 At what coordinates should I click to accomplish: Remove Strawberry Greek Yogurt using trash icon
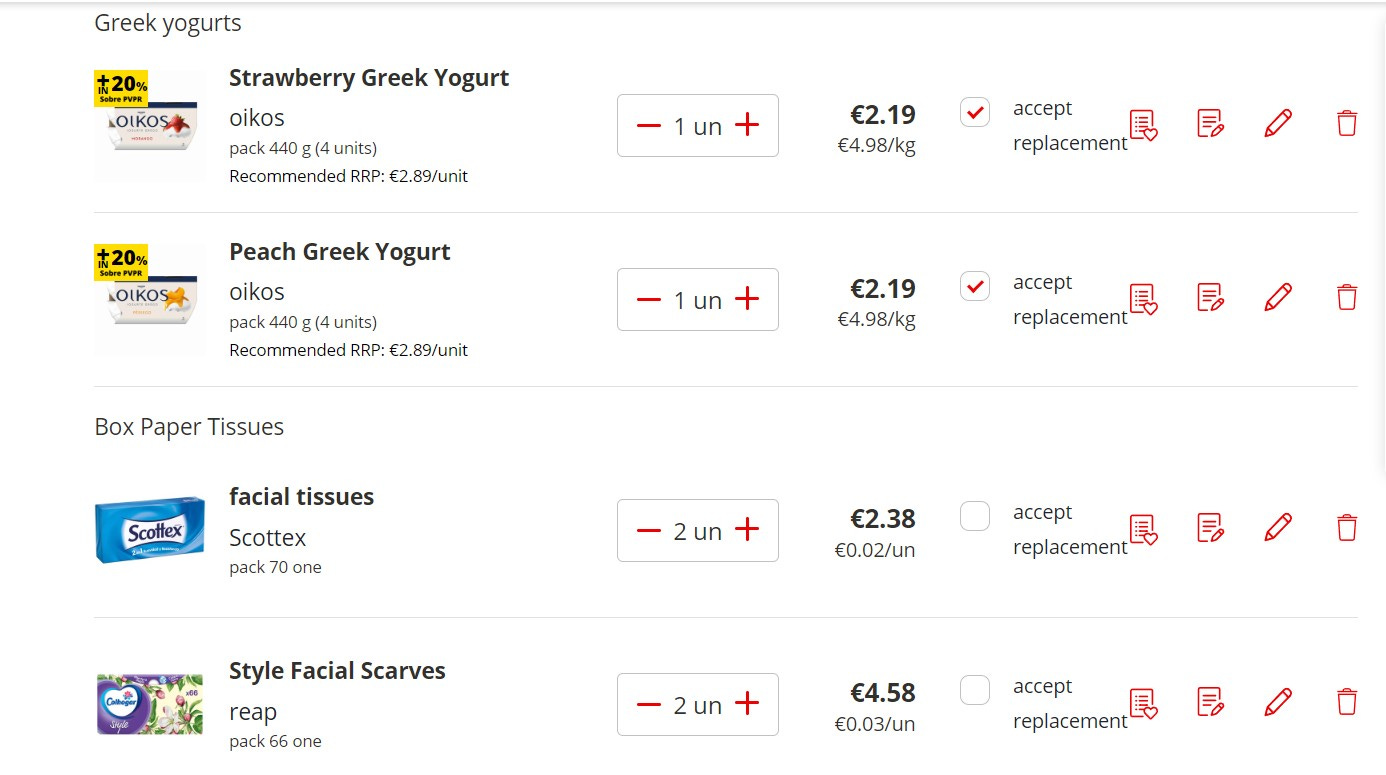[1346, 122]
